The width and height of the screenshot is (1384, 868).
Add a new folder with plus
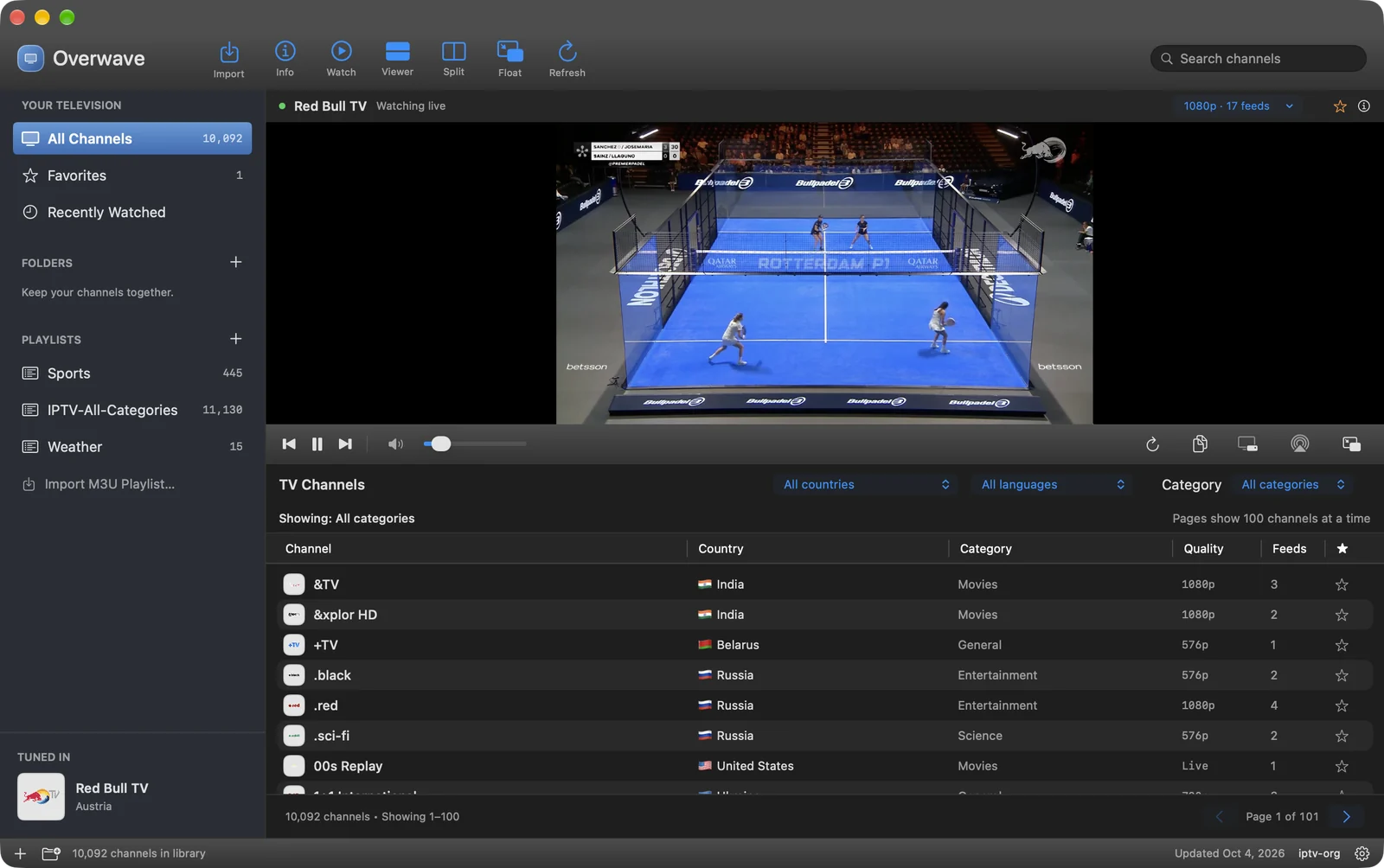click(x=235, y=262)
